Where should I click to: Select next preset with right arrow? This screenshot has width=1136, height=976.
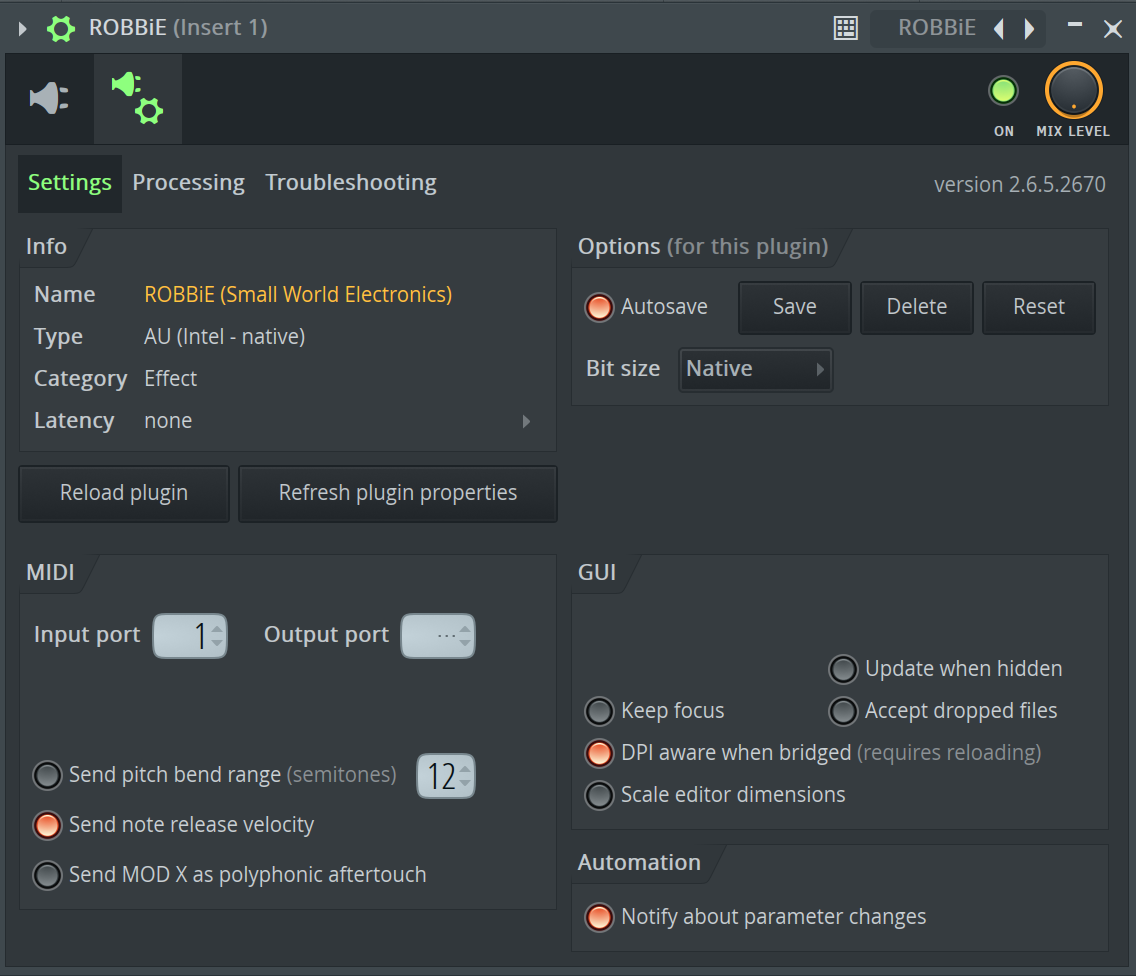1029,29
